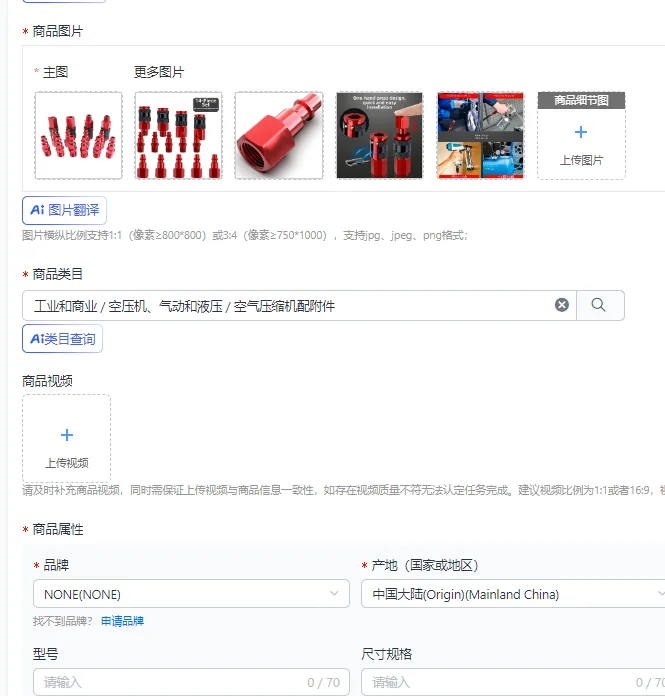Open AI 图片翻译 image translation
The height and width of the screenshot is (696, 665).
(x=64, y=210)
